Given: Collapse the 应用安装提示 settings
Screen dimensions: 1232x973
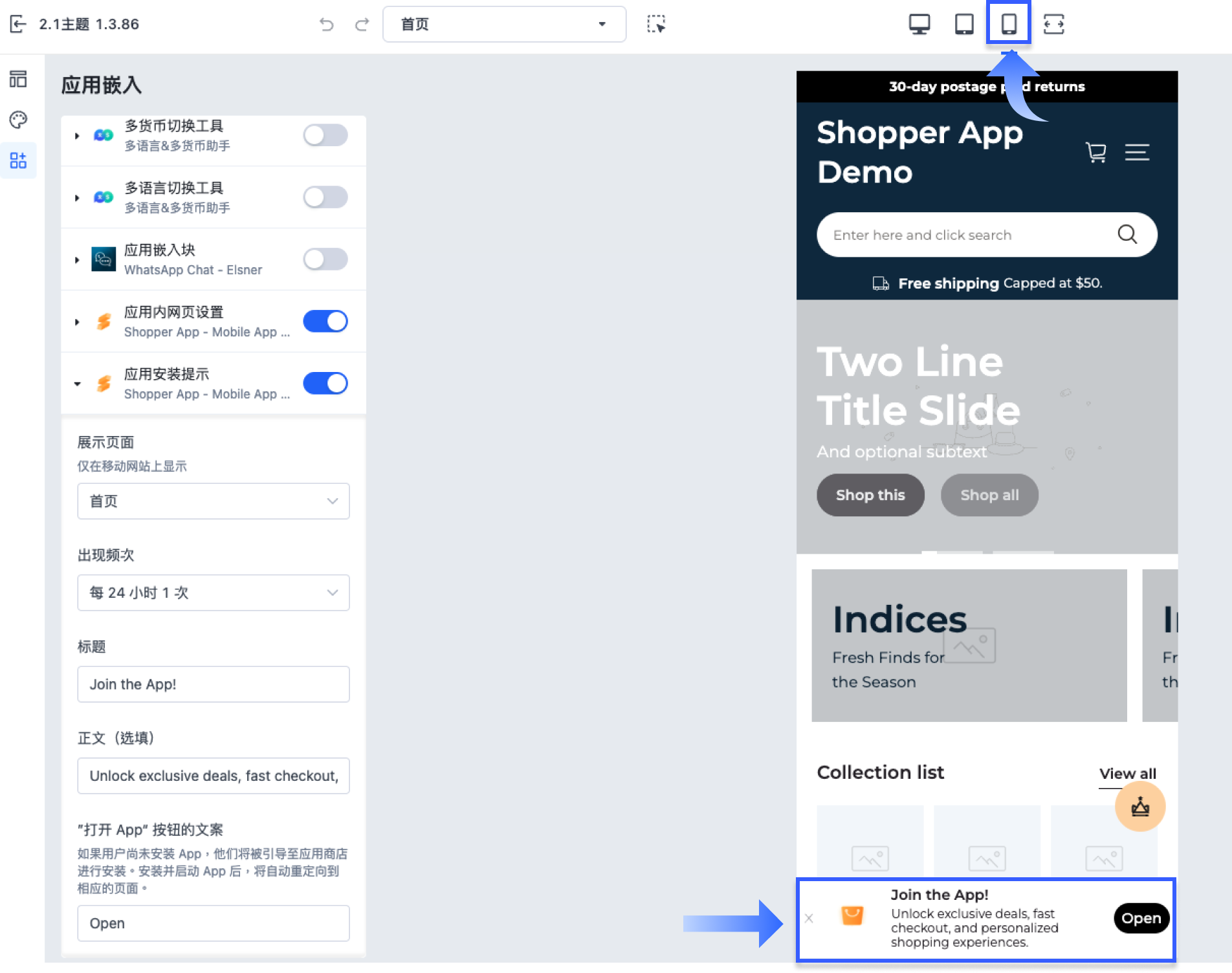Looking at the screenshot, I should point(77,384).
